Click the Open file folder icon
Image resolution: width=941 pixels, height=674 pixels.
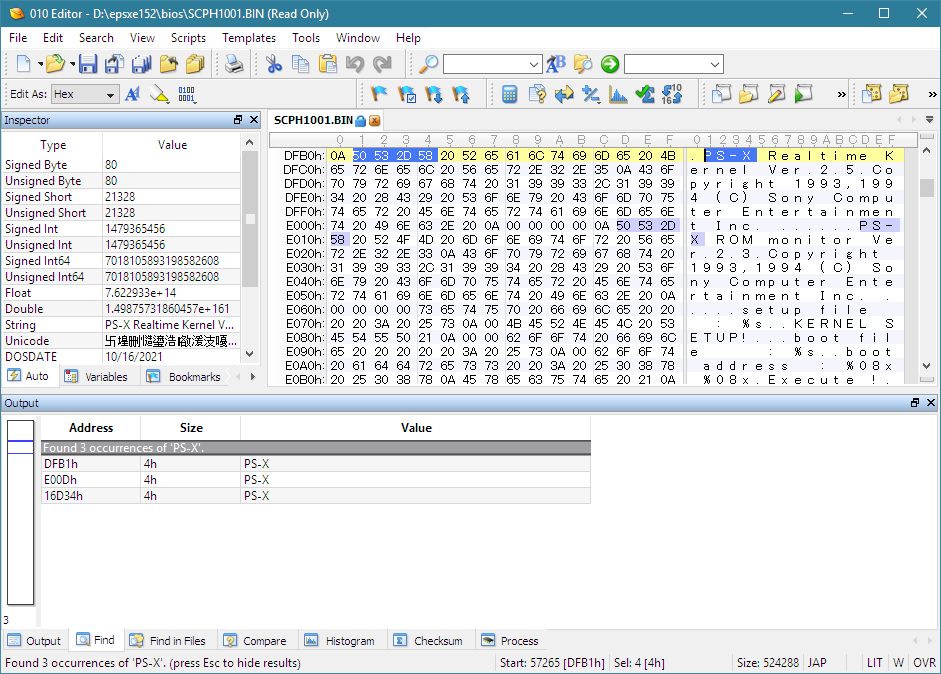point(55,64)
